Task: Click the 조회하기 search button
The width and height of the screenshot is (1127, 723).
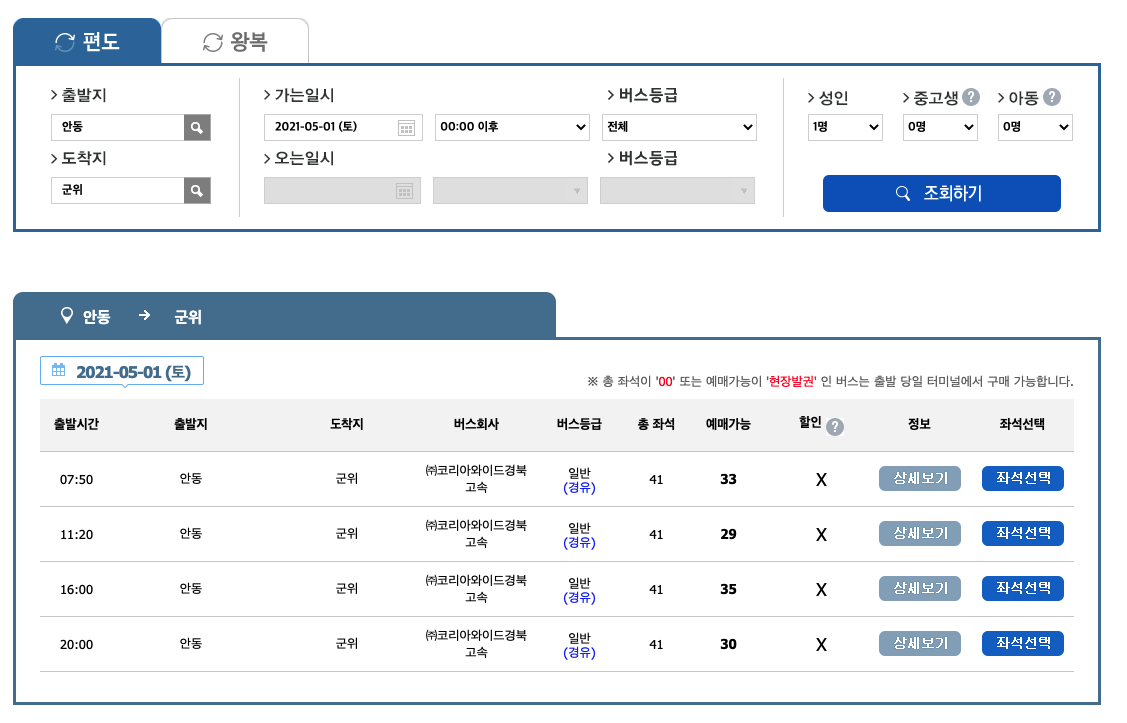Action: (941, 193)
